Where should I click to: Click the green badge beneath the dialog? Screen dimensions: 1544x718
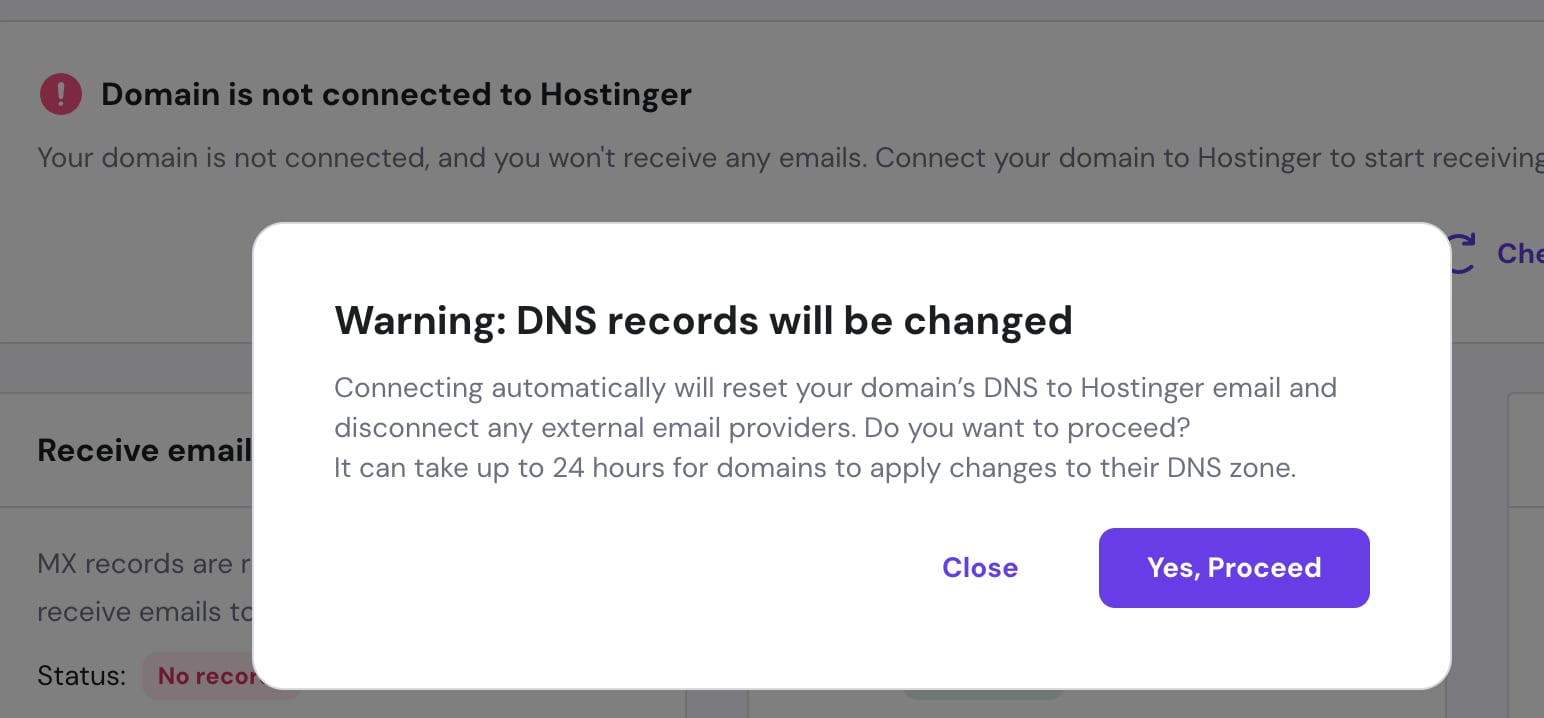pyautogui.click(x=983, y=693)
